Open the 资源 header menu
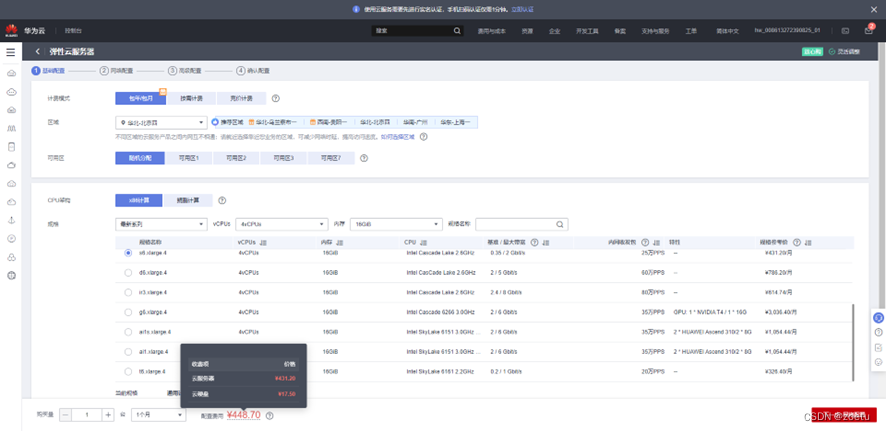 tap(527, 31)
